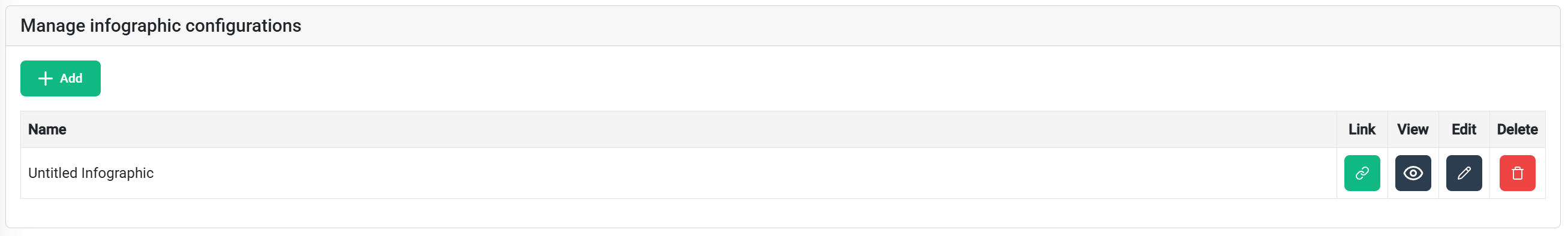Image resolution: width=1568 pixels, height=236 pixels.
Task: Delete Untitled Infographic using trash icon
Action: (x=1517, y=173)
